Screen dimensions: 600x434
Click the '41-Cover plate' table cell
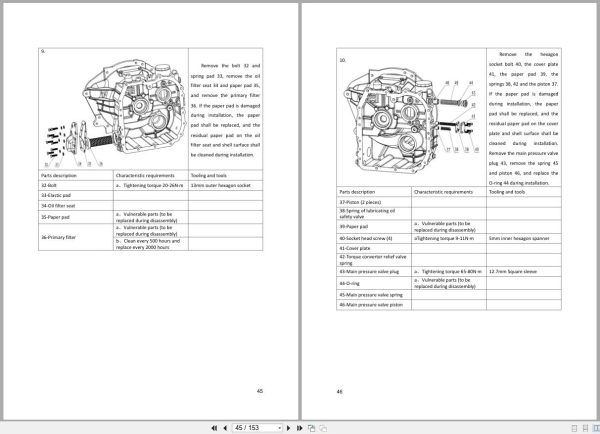click(374, 248)
